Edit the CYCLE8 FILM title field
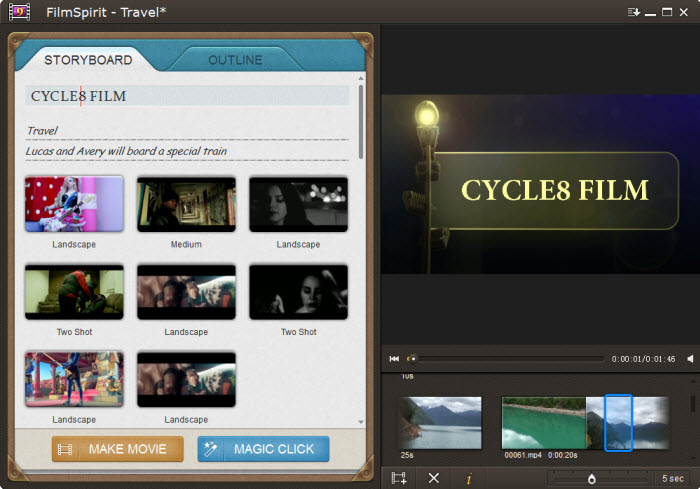Viewport: 700px width, 489px height. point(188,96)
